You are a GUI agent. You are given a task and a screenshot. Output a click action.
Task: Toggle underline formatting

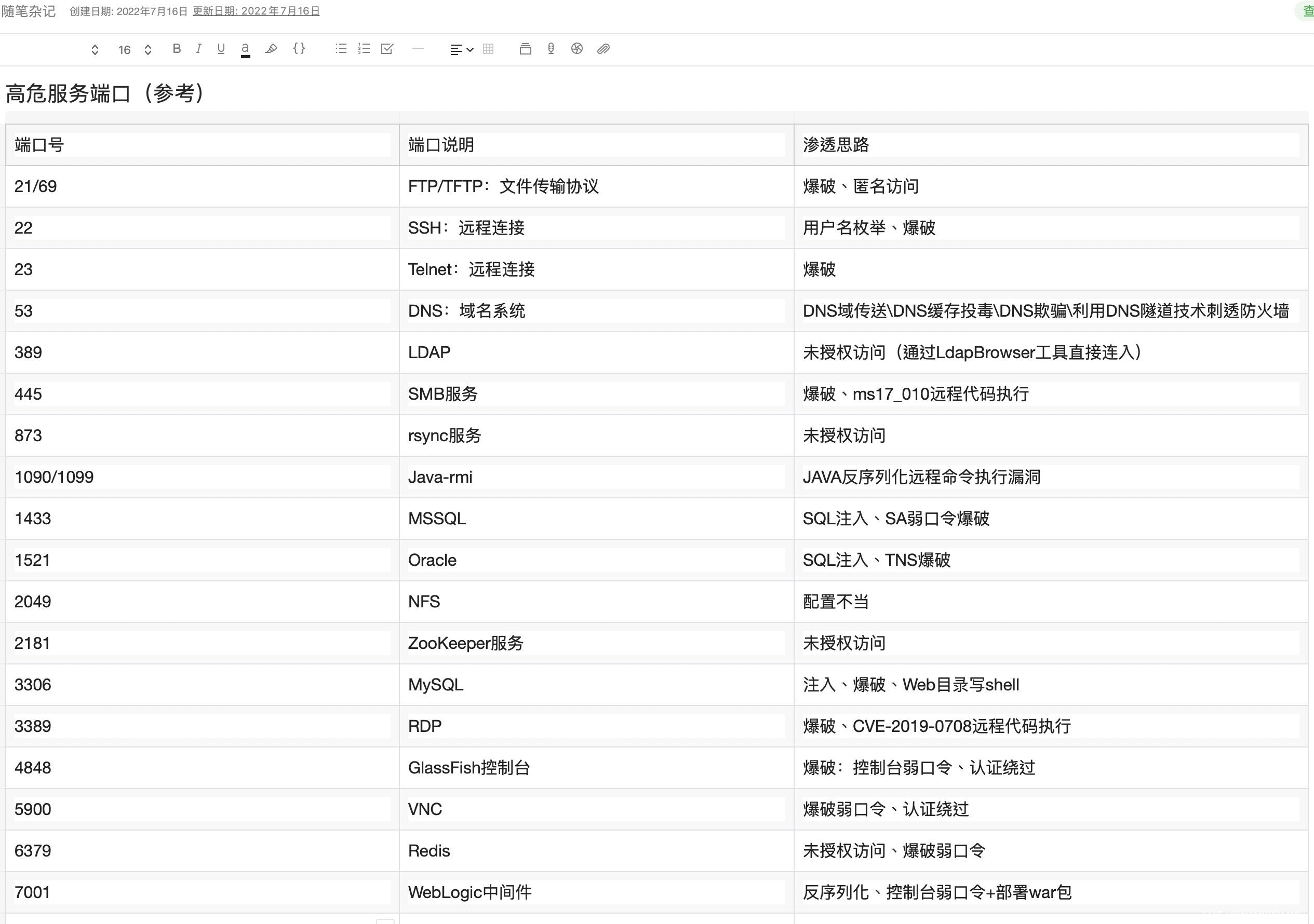click(x=221, y=49)
